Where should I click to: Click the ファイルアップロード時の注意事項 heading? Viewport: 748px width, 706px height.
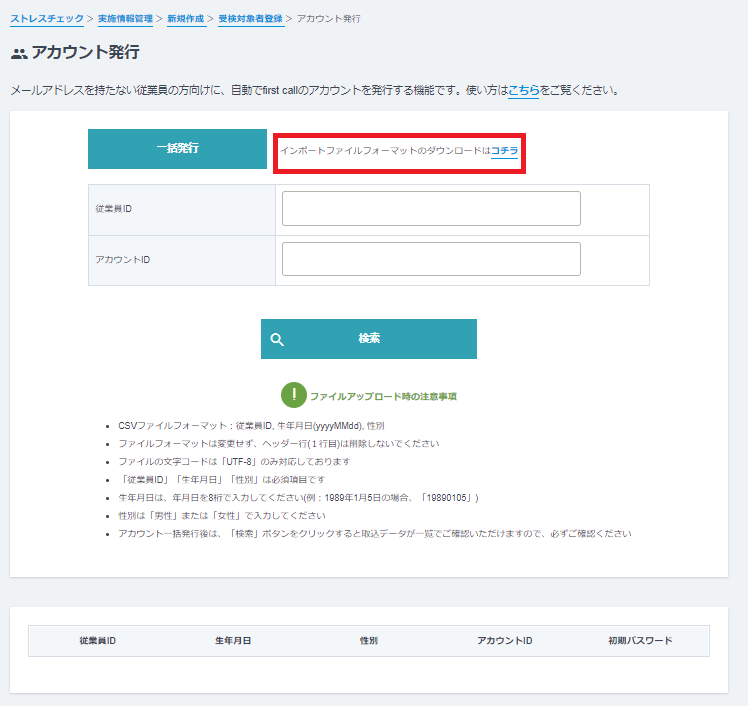[383, 396]
